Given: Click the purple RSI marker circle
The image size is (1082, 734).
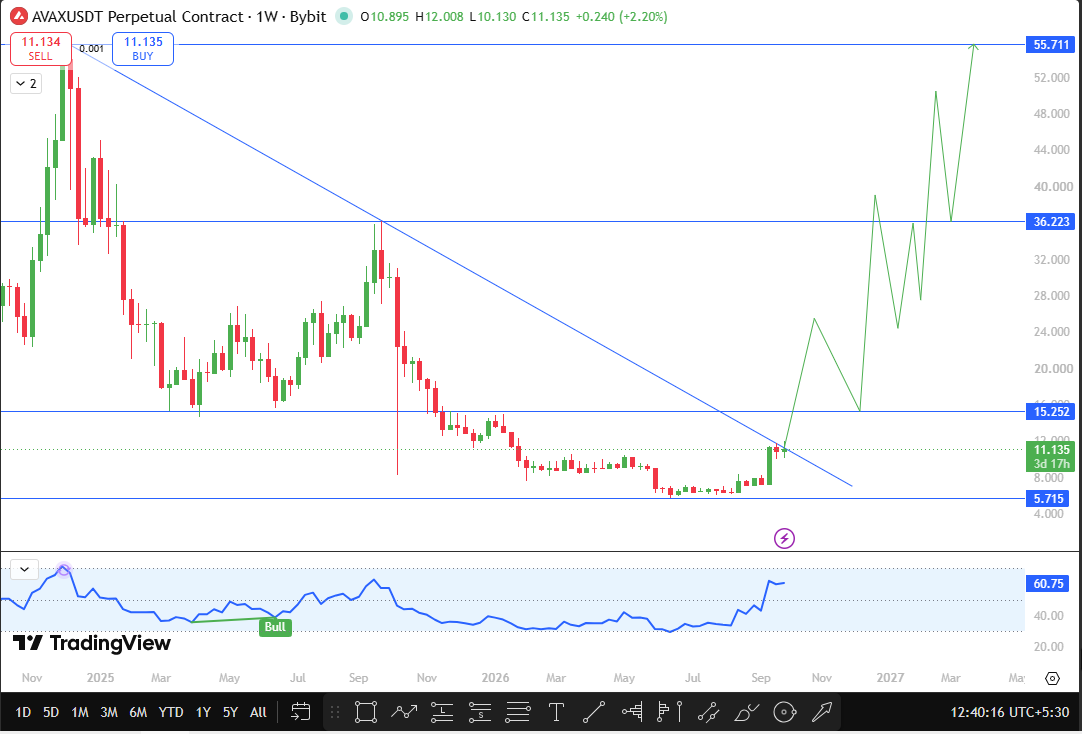Looking at the screenshot, I should tap(63, 570).
